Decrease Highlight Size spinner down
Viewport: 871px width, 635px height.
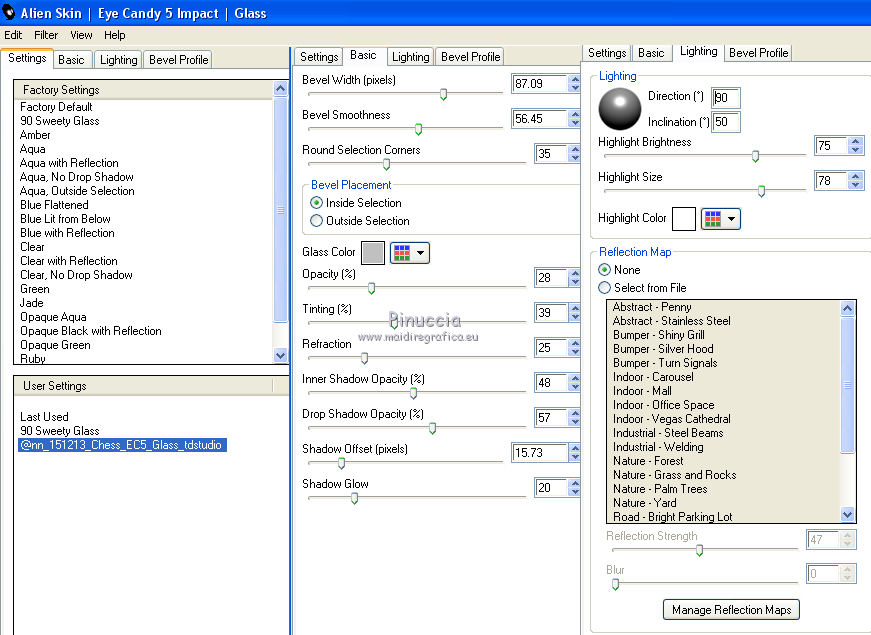(855, 185)
